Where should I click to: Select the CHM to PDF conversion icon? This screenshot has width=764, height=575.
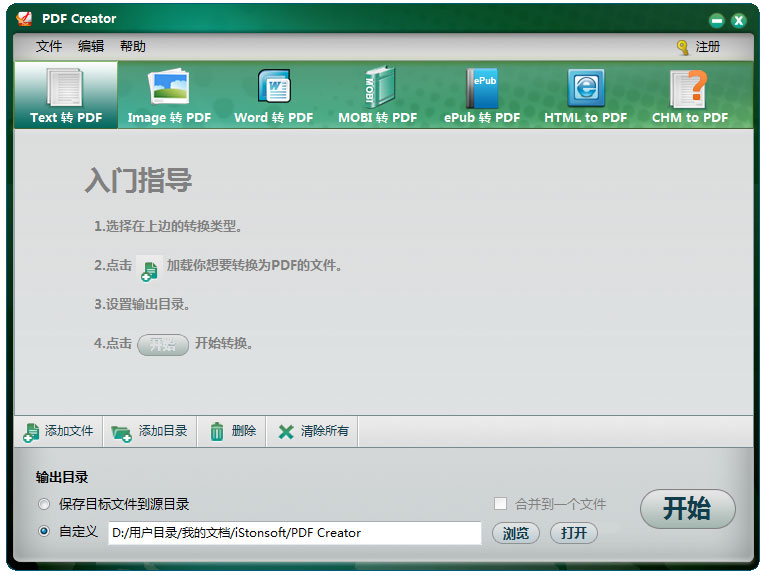coord(689,90)
